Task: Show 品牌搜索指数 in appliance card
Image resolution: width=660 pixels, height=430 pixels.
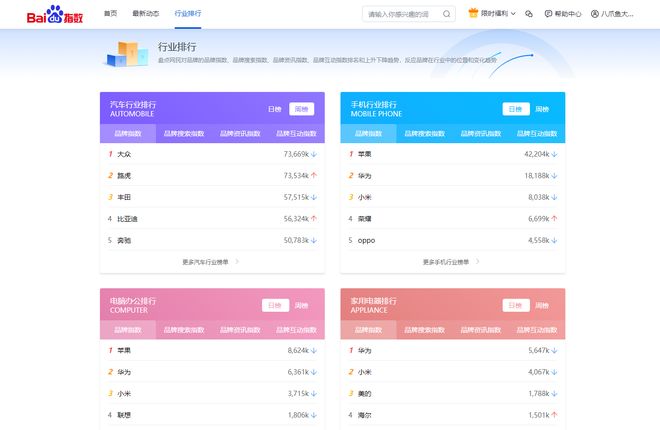Action: tap(425, 330)
